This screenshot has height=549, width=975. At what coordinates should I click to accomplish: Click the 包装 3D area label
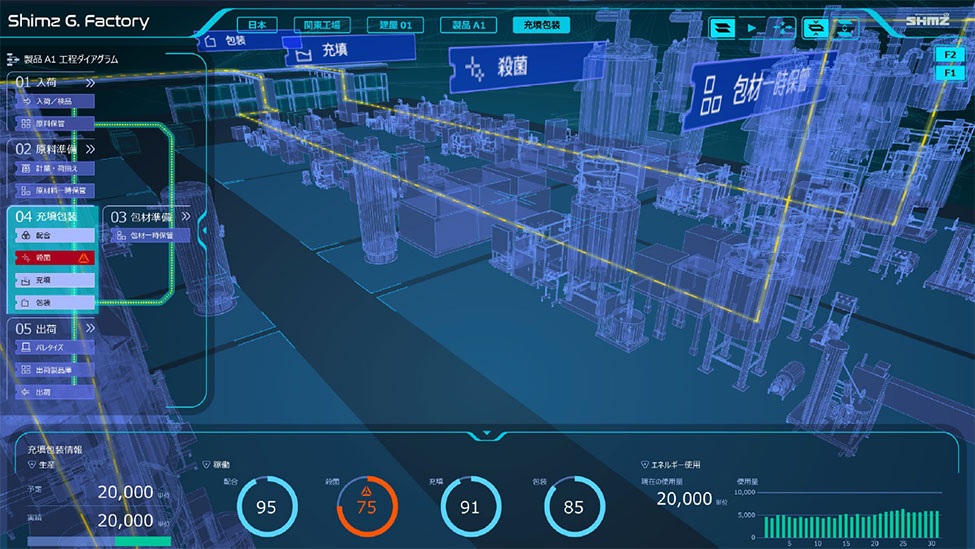pyautogui.click(x=243, y=41)
